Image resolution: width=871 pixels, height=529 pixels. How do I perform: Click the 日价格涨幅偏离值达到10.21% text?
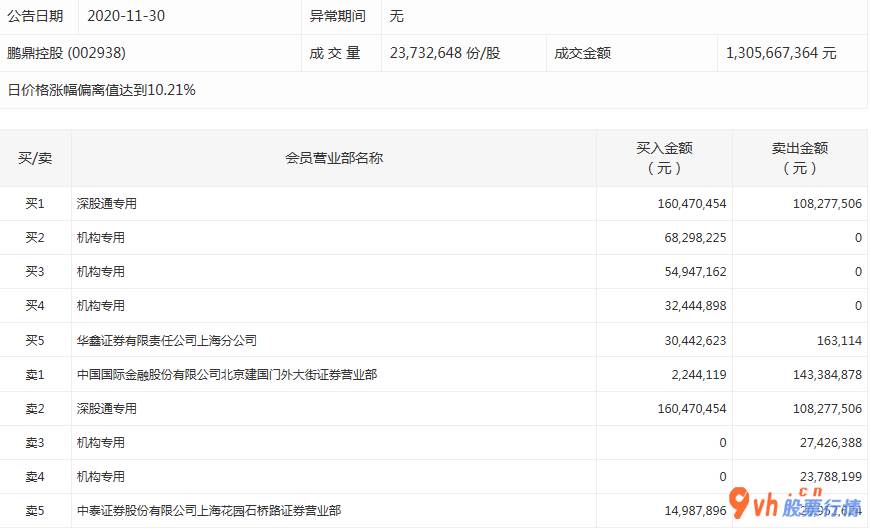[102, 90]
